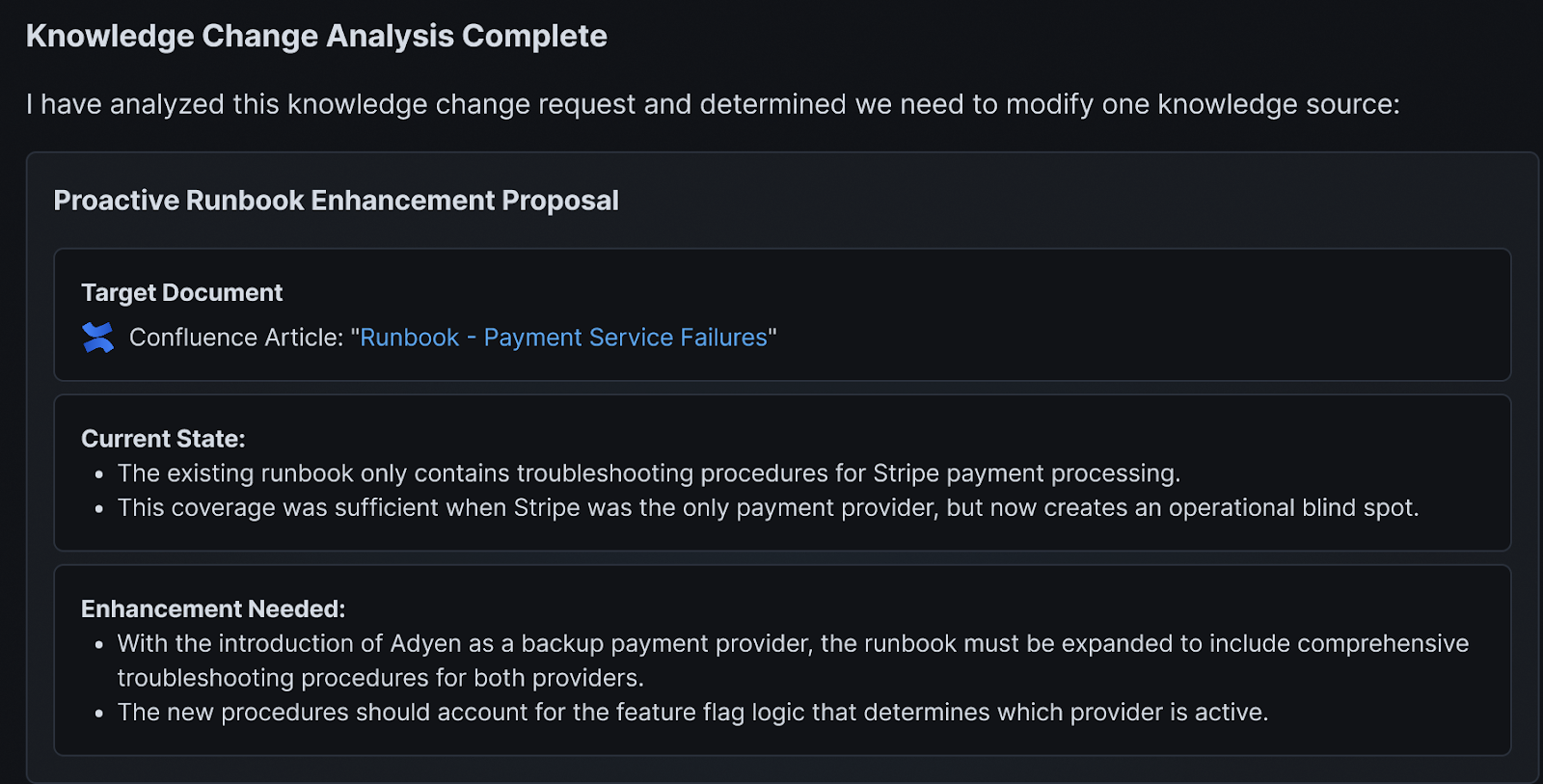Image resolution: width=1543 pixels, height=784 pixels.
Task: Click the bullet dot before 'This coverage was sufficient'
Action: [x=98, y=509]
